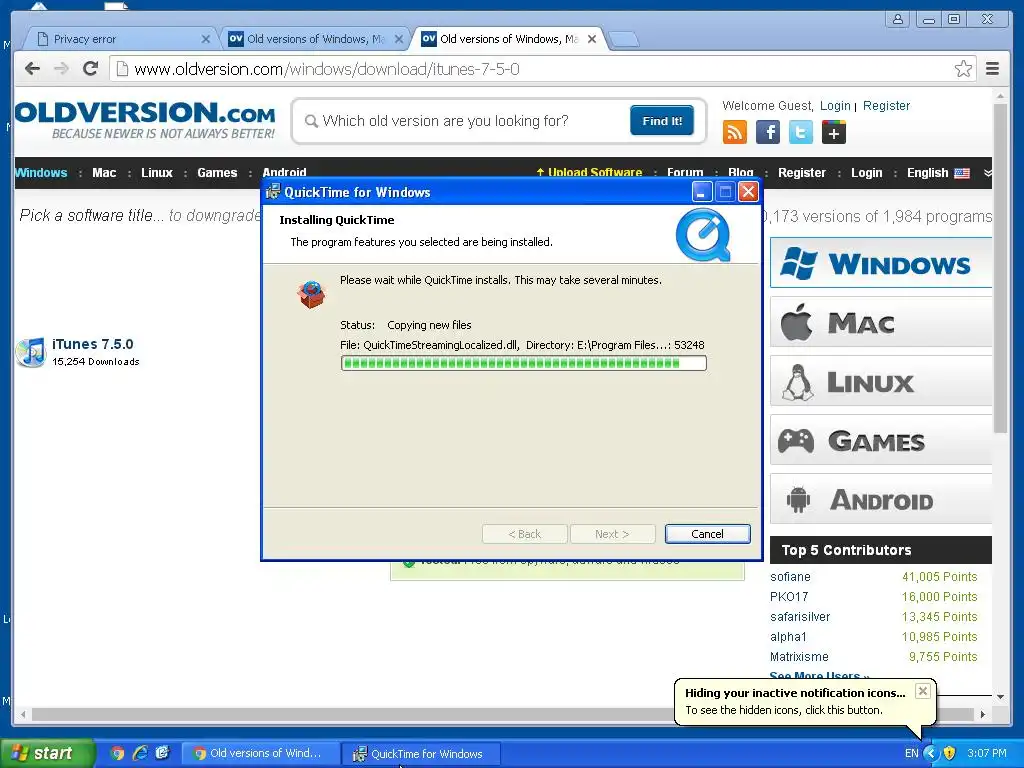
Task: Click the black plus share icon
Action: [834, 133]
